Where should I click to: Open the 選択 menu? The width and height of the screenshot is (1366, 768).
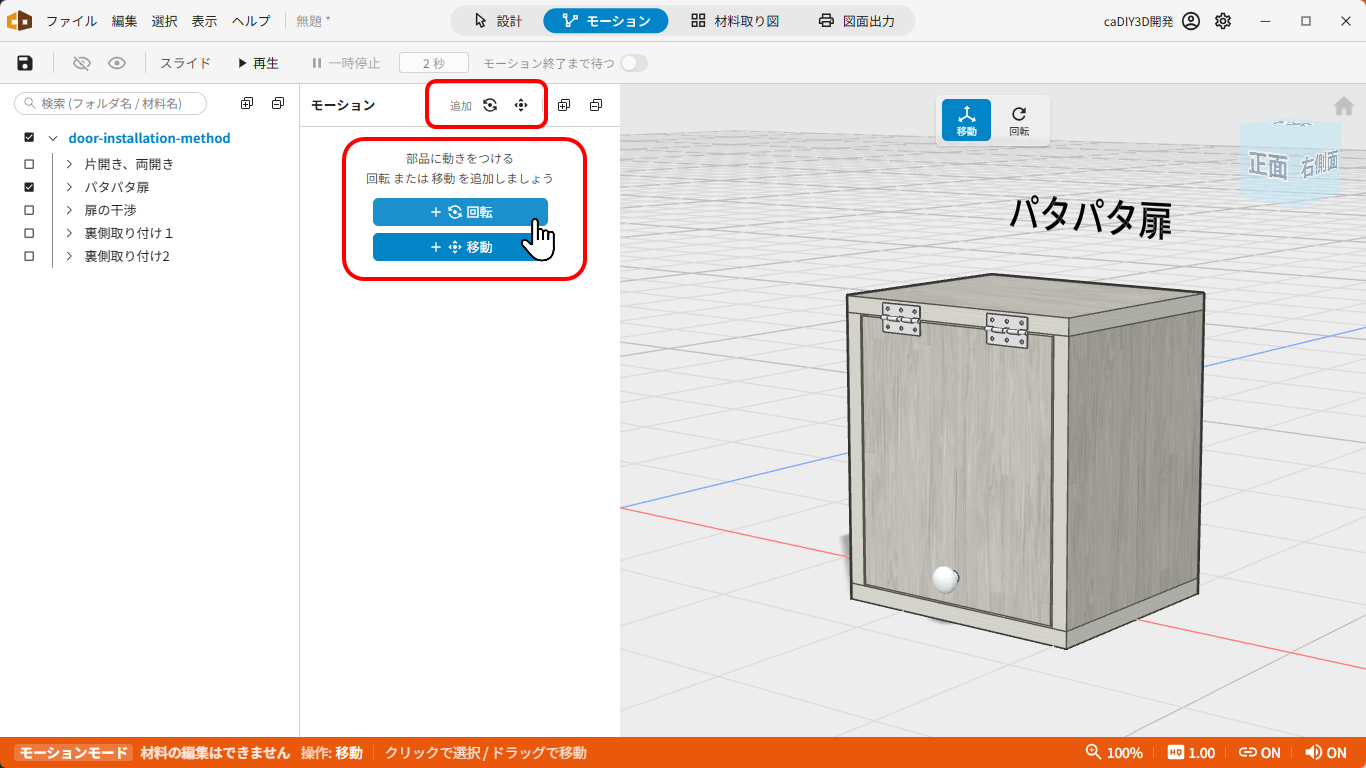pyautogui.click(x=165, y=21)
